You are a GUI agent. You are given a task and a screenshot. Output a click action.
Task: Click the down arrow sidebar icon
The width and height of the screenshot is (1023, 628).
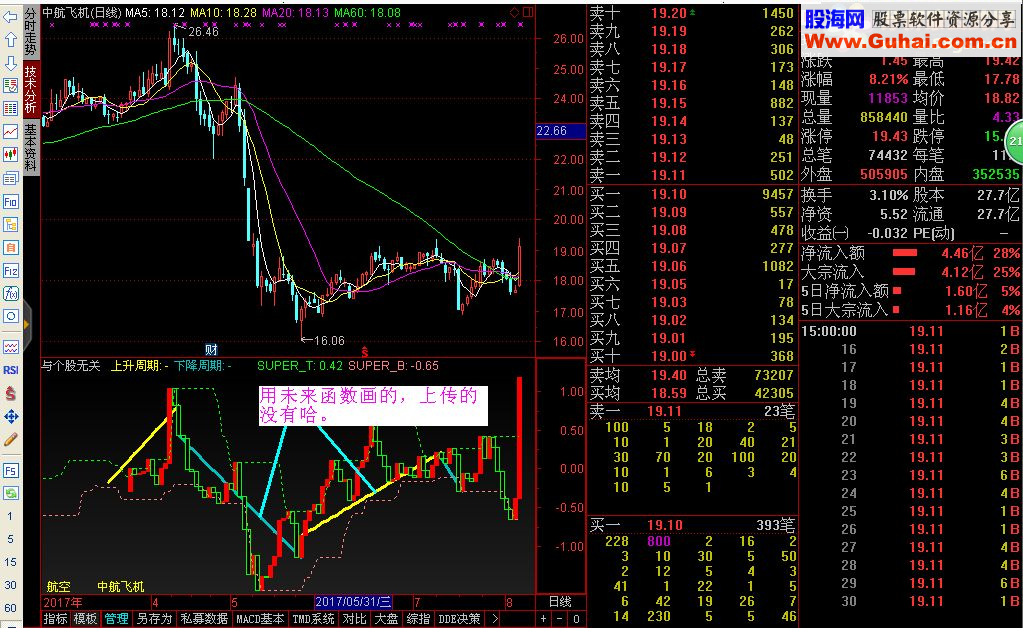point(10,63)
